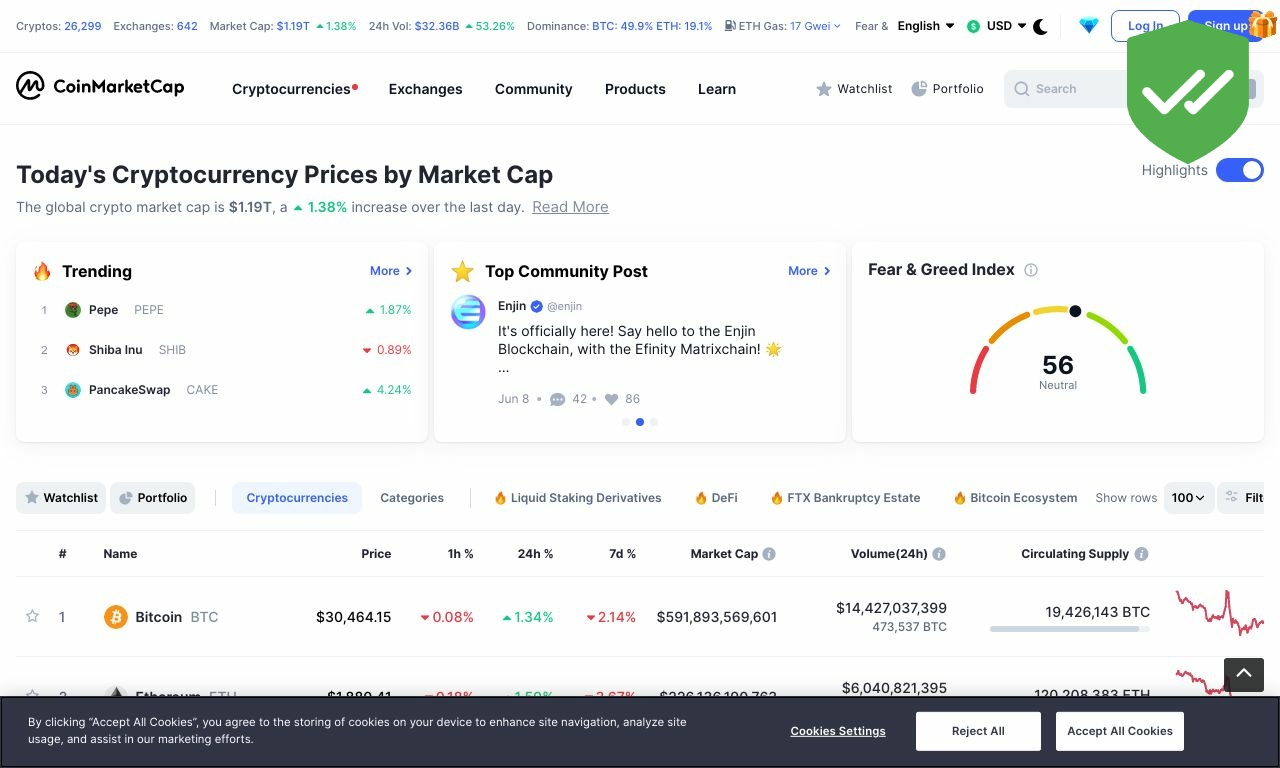Click Enjin verified badge icon
This screenshot has height=768, width=1280.
[537, 306]
